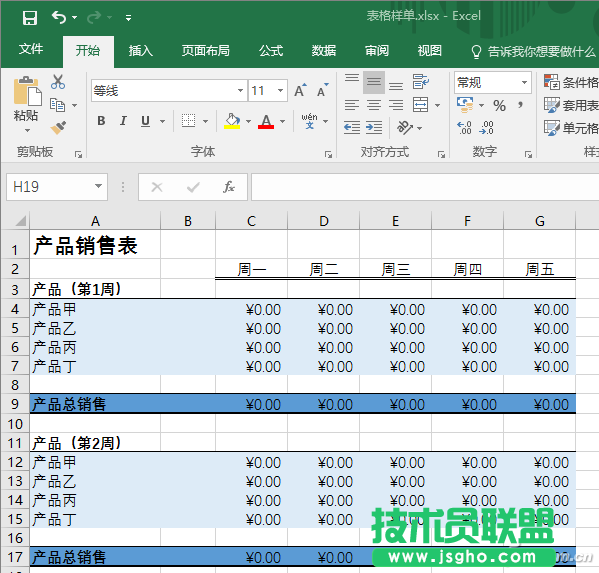599x573 pixels.
Task: Switch to the 视图 tab
Action: [x=429, y=50]
